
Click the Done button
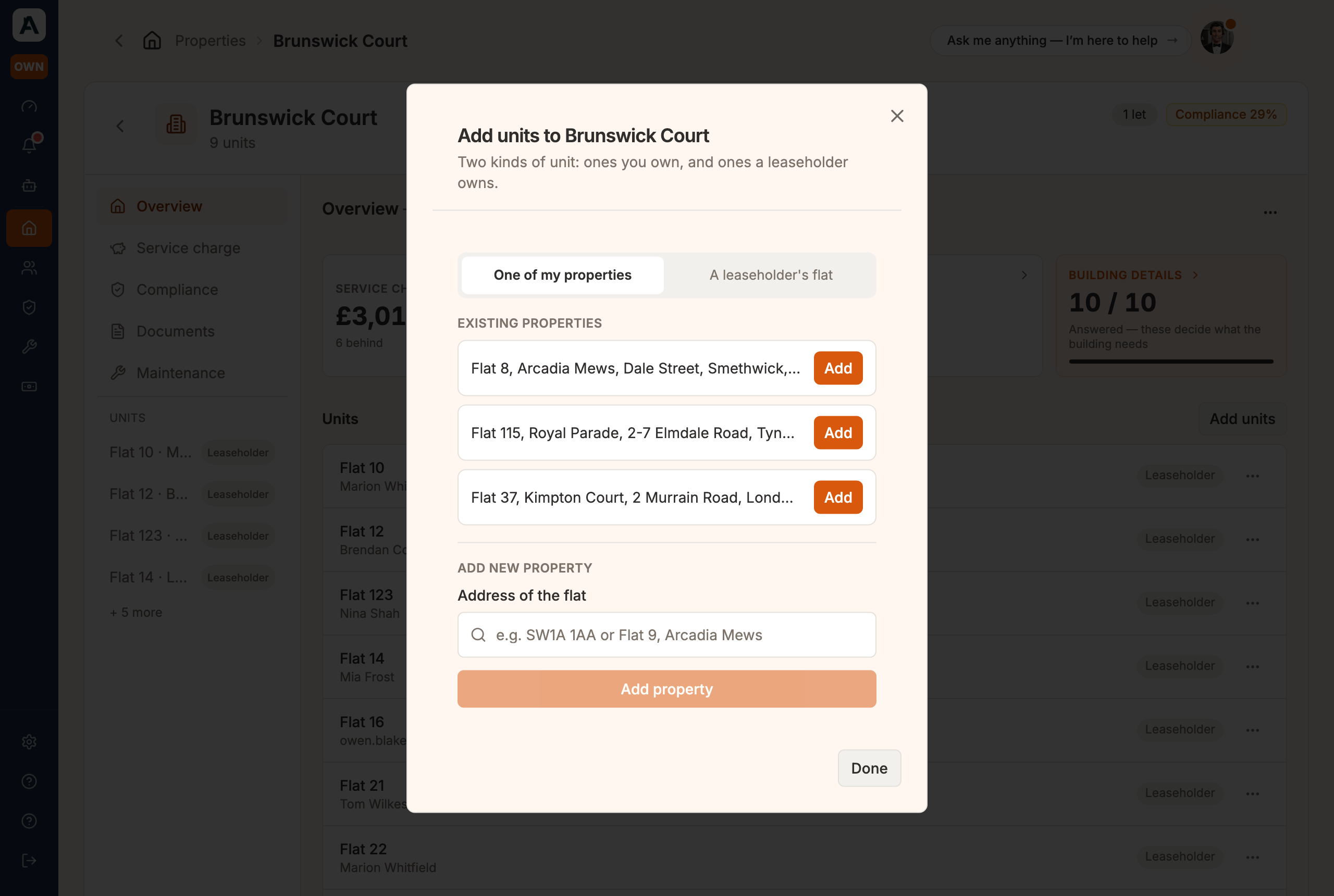point(869,768)
